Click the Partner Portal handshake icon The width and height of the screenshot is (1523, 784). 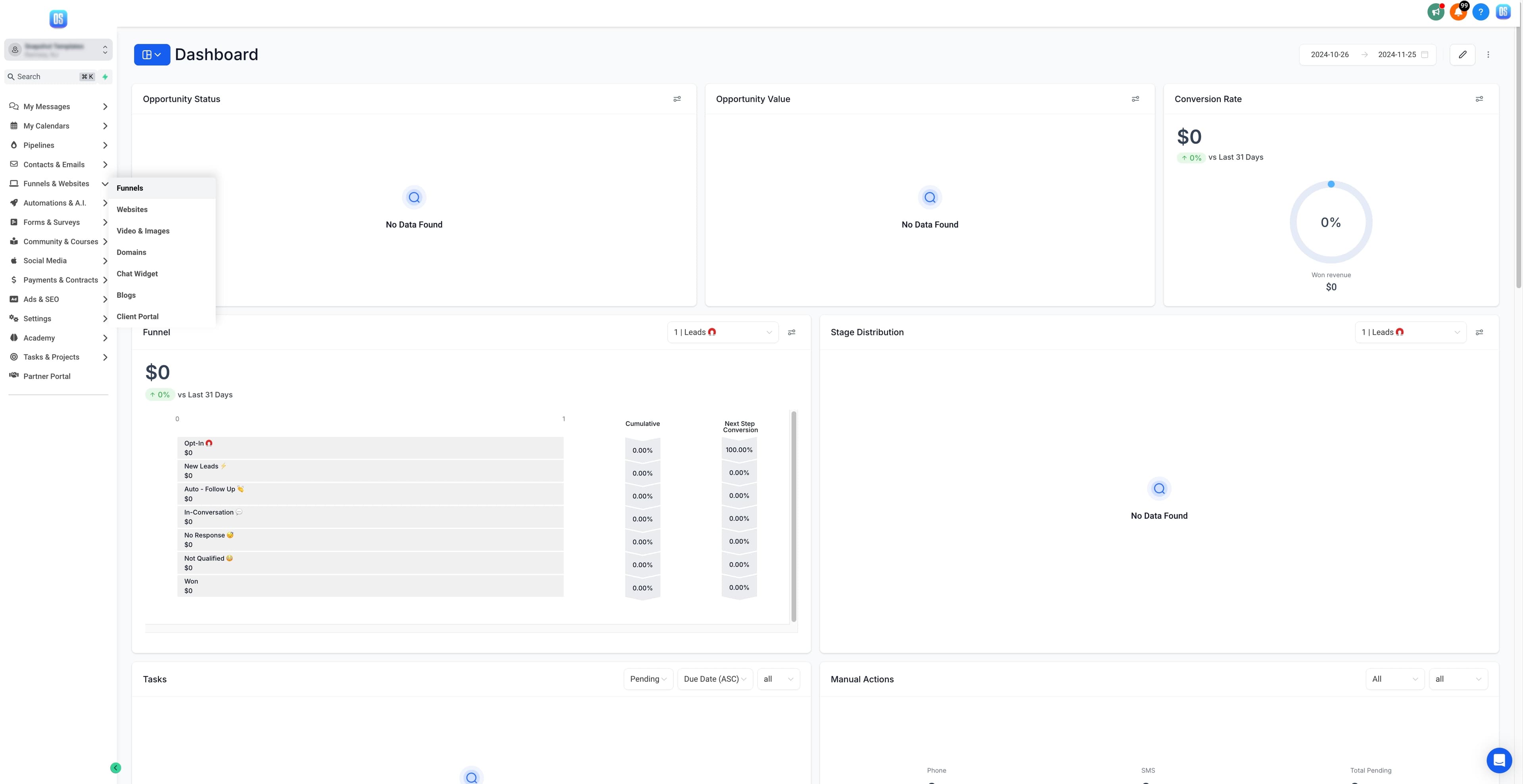coord(13,376)
